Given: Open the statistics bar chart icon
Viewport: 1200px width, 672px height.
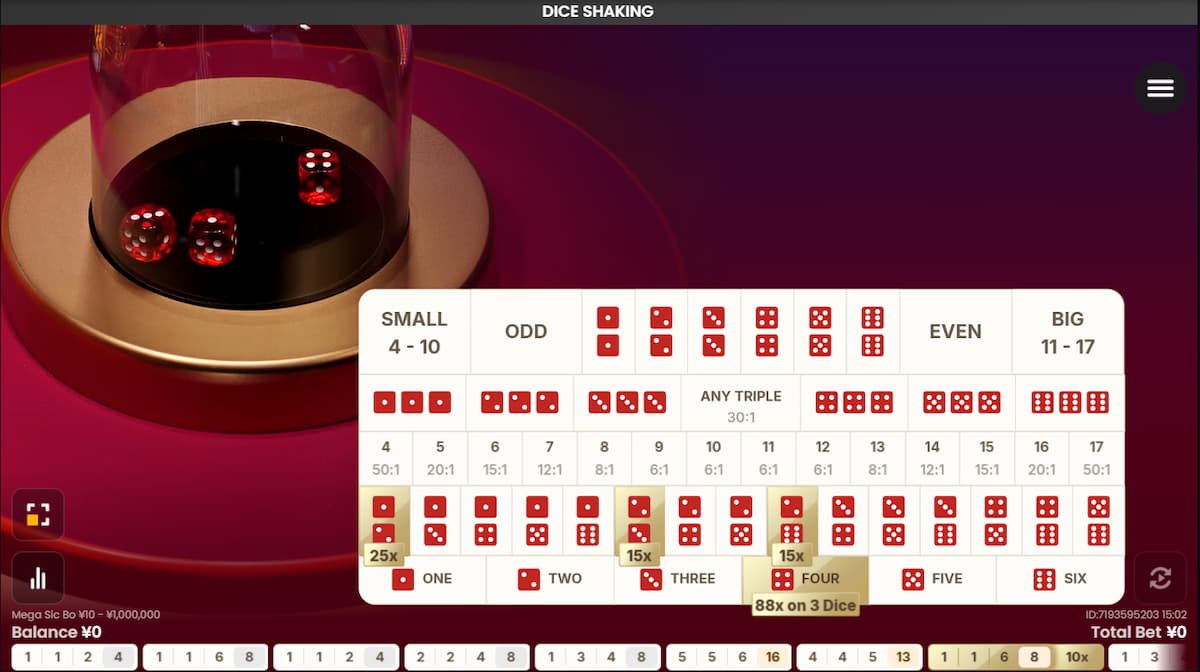Looking at the screenshot, I should click(38, 578).
